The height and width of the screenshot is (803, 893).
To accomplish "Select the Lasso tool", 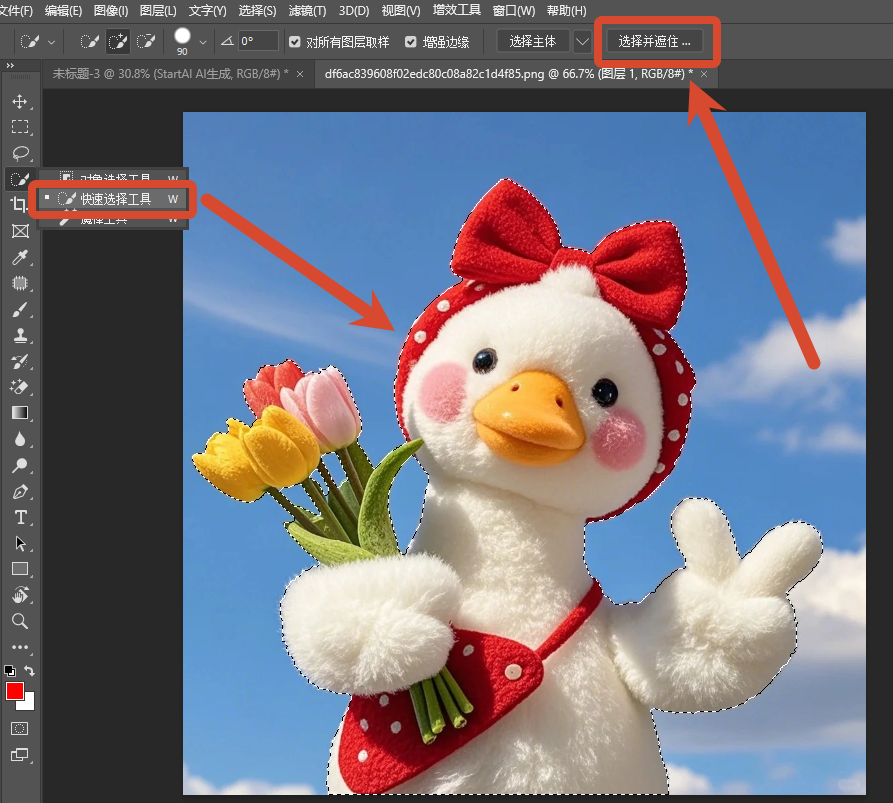I will tap(20, 153).
